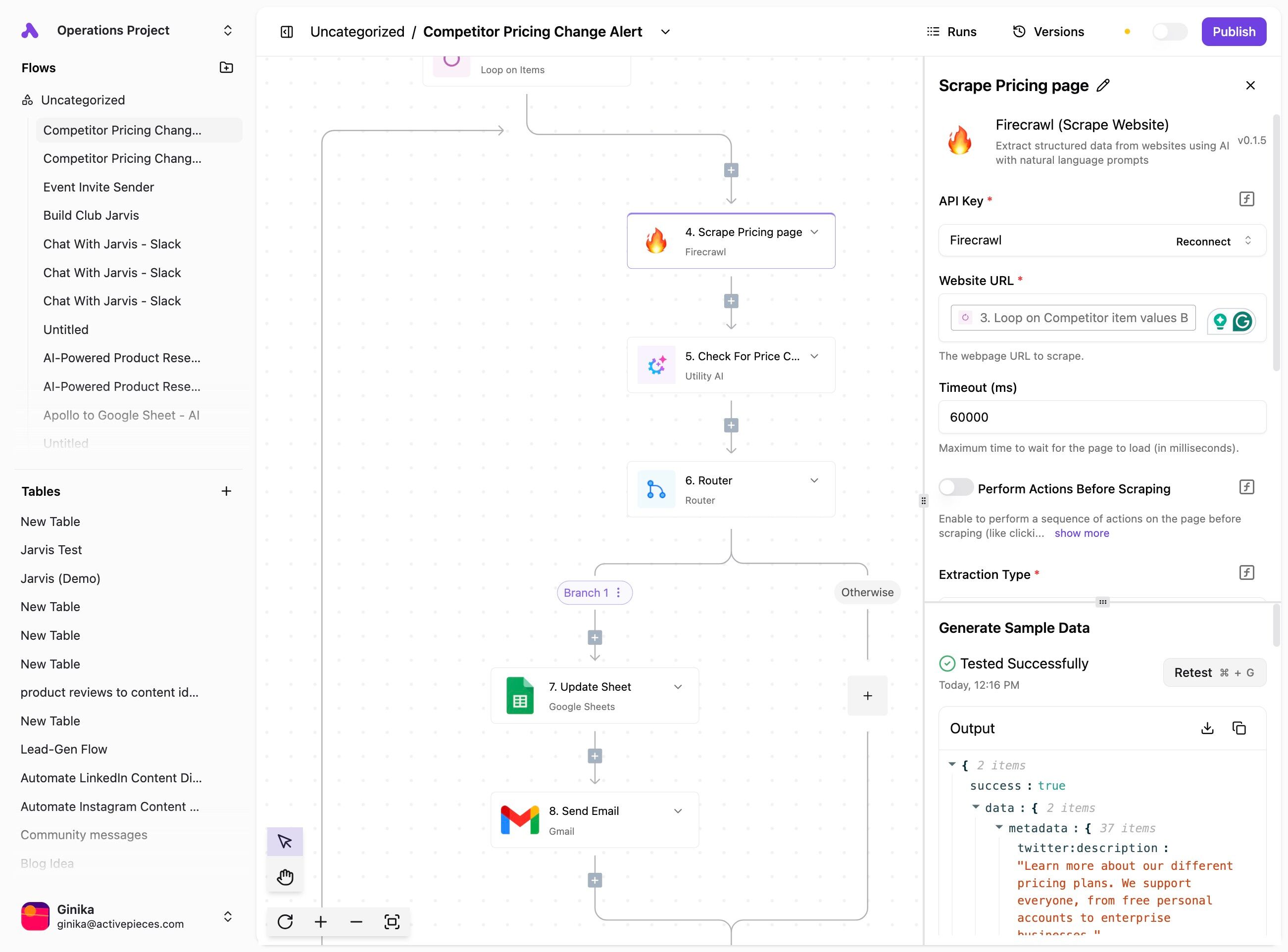Open the Versions panel
Image resolution: width=1288 pixels, height=952 pixels.
(x=1049, y=32)
